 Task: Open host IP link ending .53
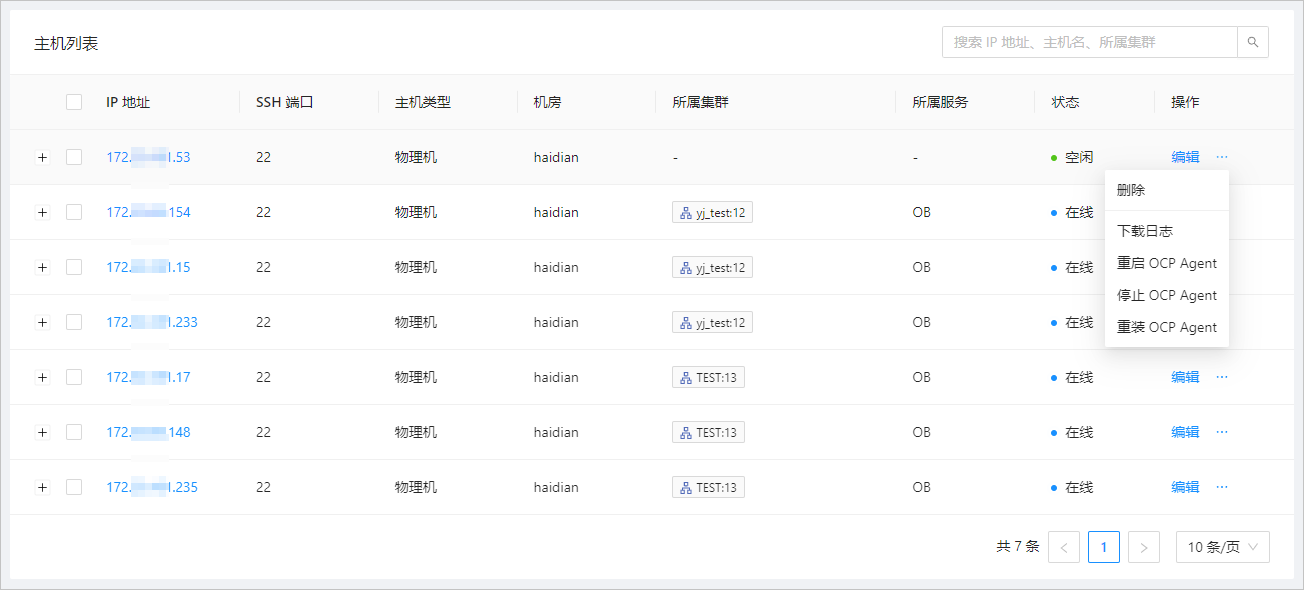pyautogui.click(x=148, y=157)
